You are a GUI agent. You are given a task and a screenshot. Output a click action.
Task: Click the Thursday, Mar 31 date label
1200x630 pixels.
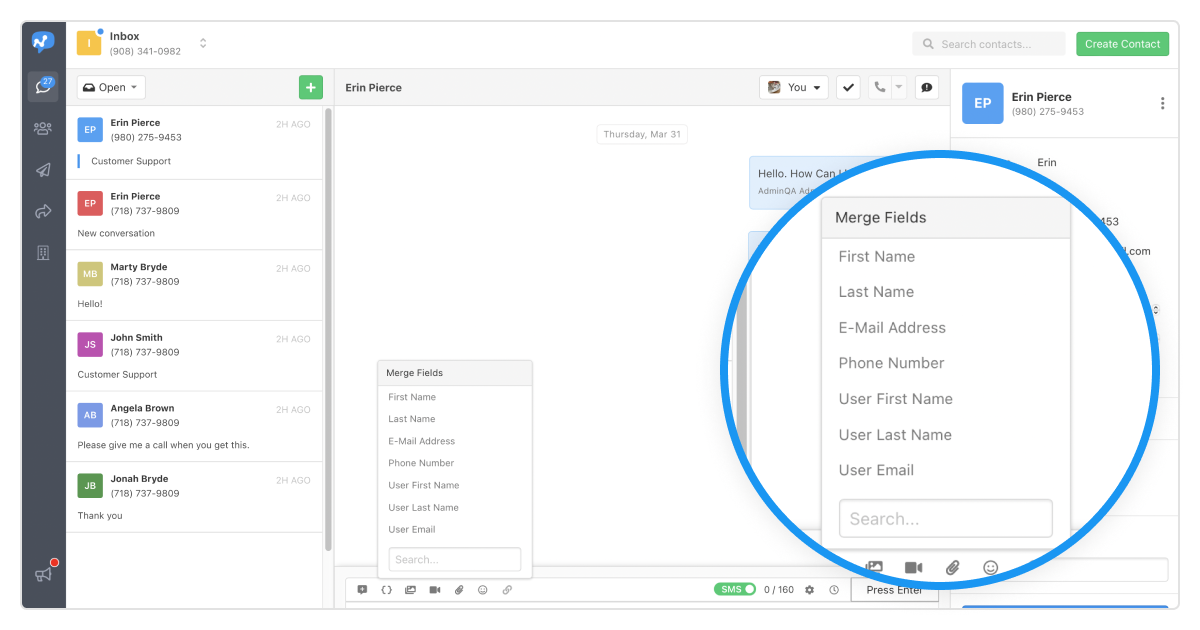coord(642,134)
